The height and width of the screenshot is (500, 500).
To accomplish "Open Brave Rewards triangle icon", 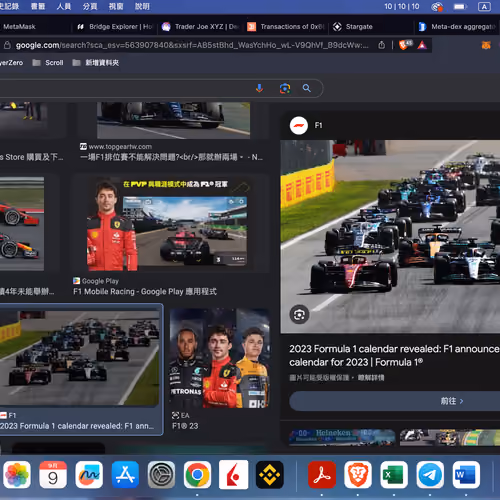I will [x=422, y=45].
